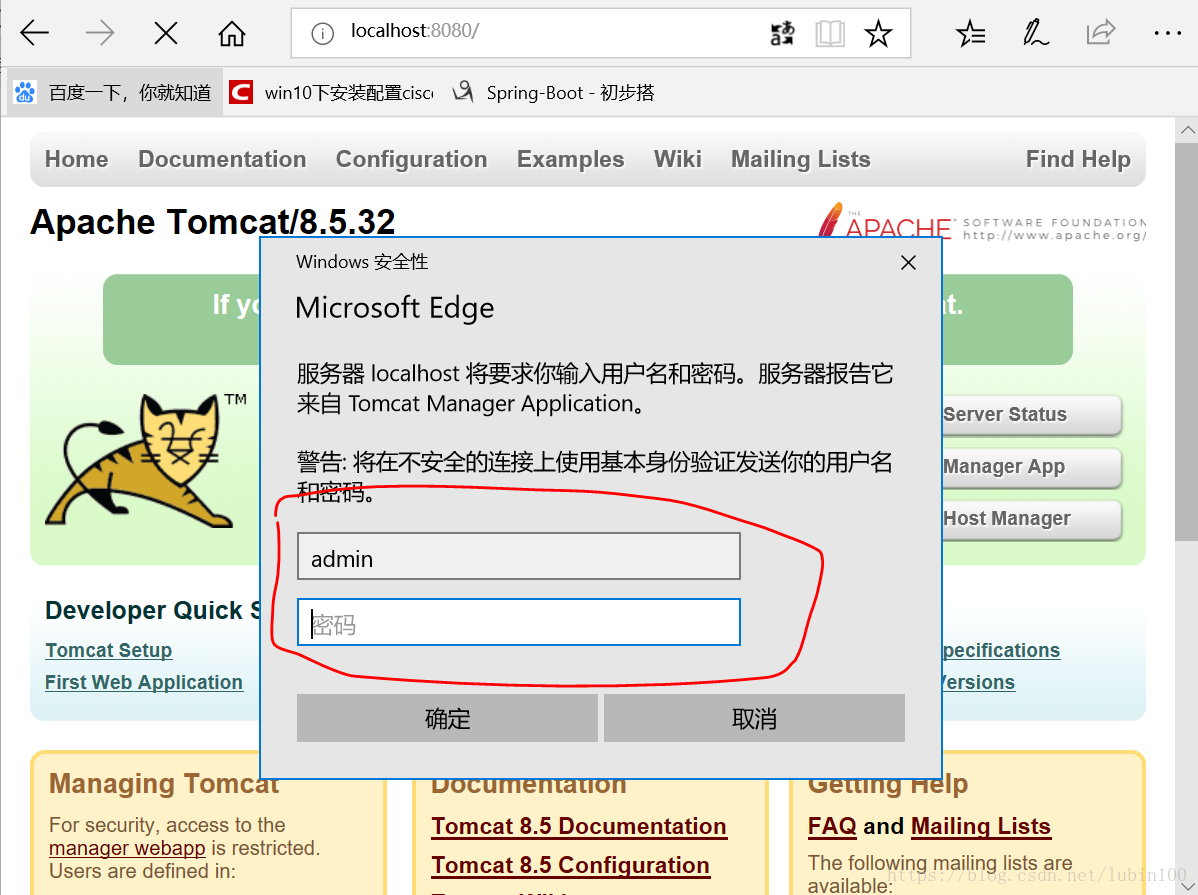The image size is (1198, 895).
Task: Open the favorites hub icon
Action: [970, 34]
